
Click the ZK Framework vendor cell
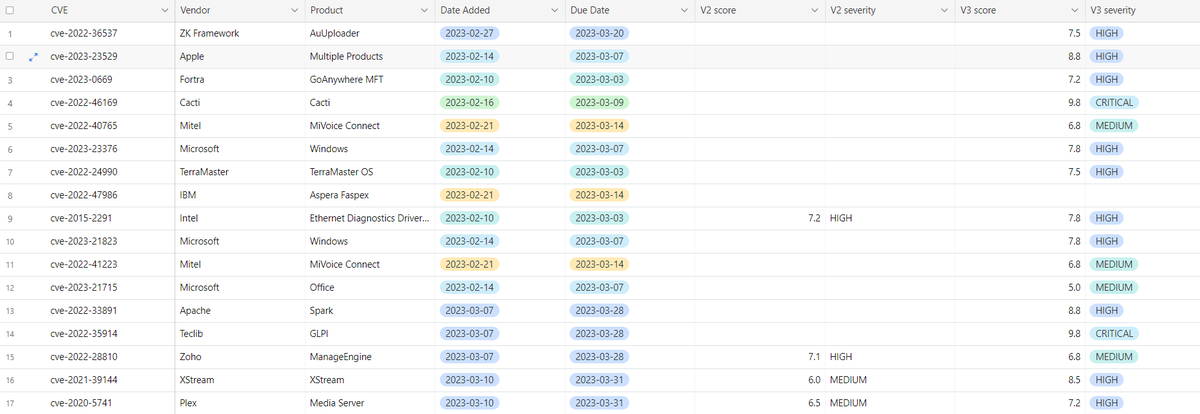pos(240,33)
